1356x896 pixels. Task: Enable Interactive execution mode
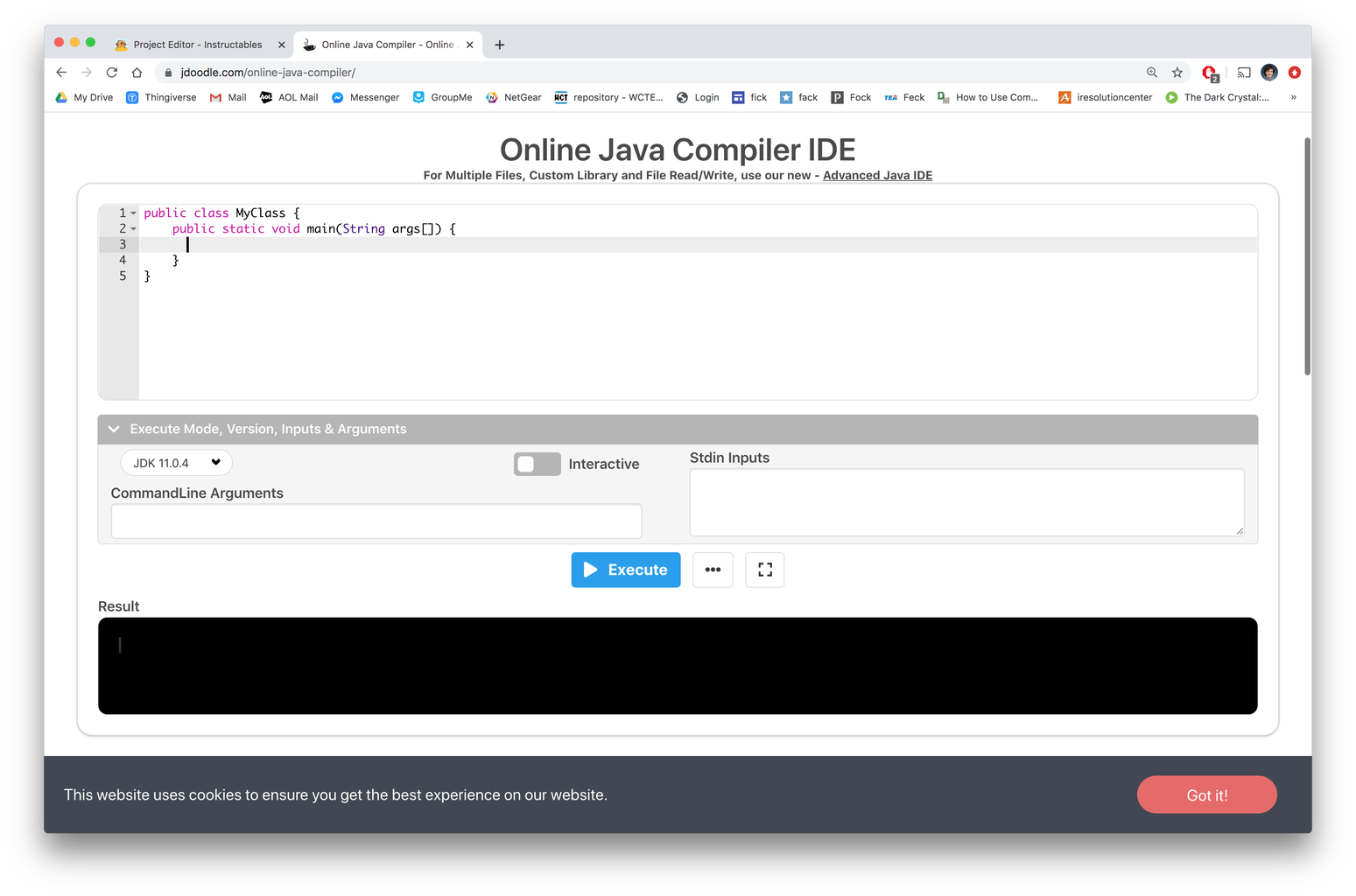(x=537, y=464)
